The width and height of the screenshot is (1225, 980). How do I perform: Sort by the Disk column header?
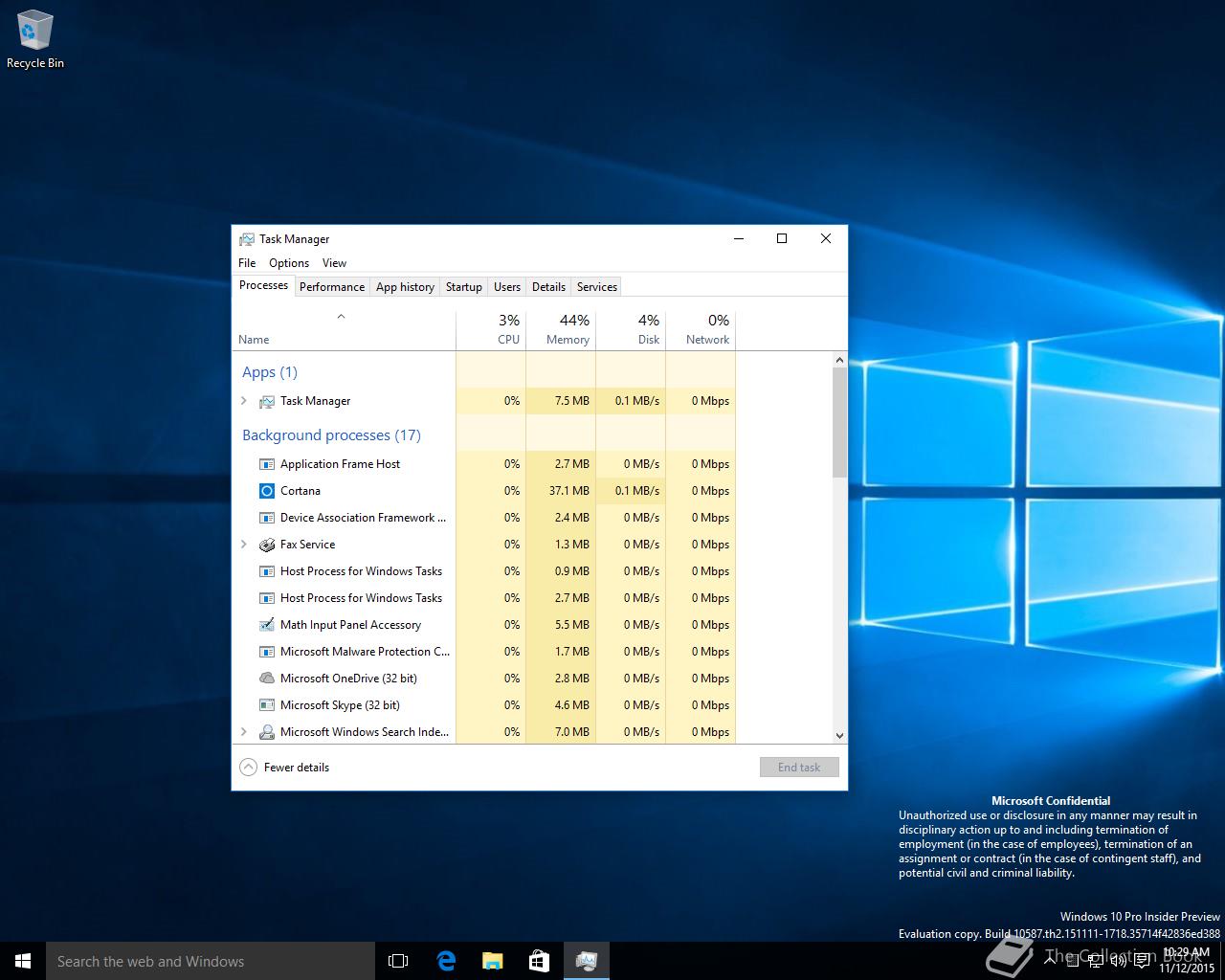631,330
